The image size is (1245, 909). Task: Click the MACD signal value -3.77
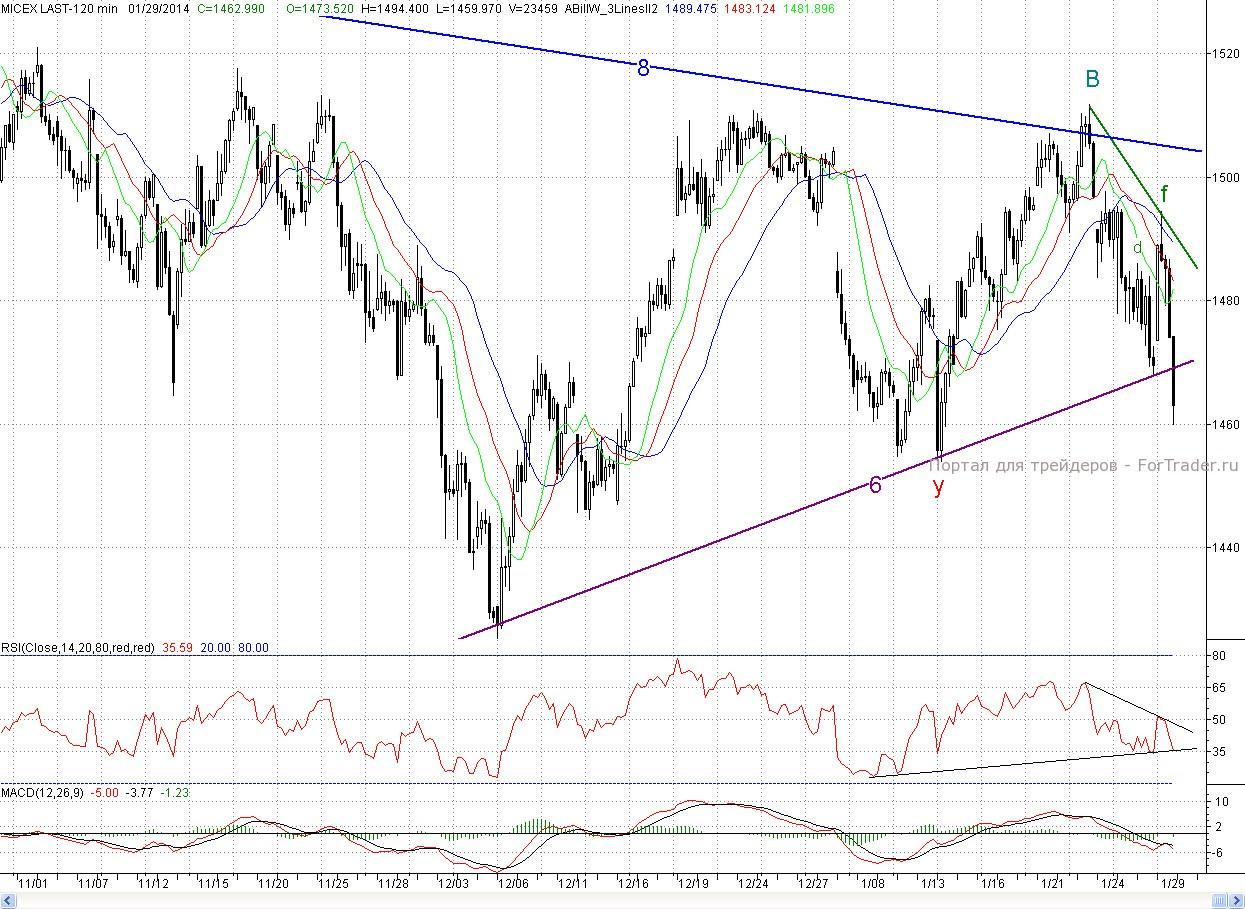click(138, 792)
